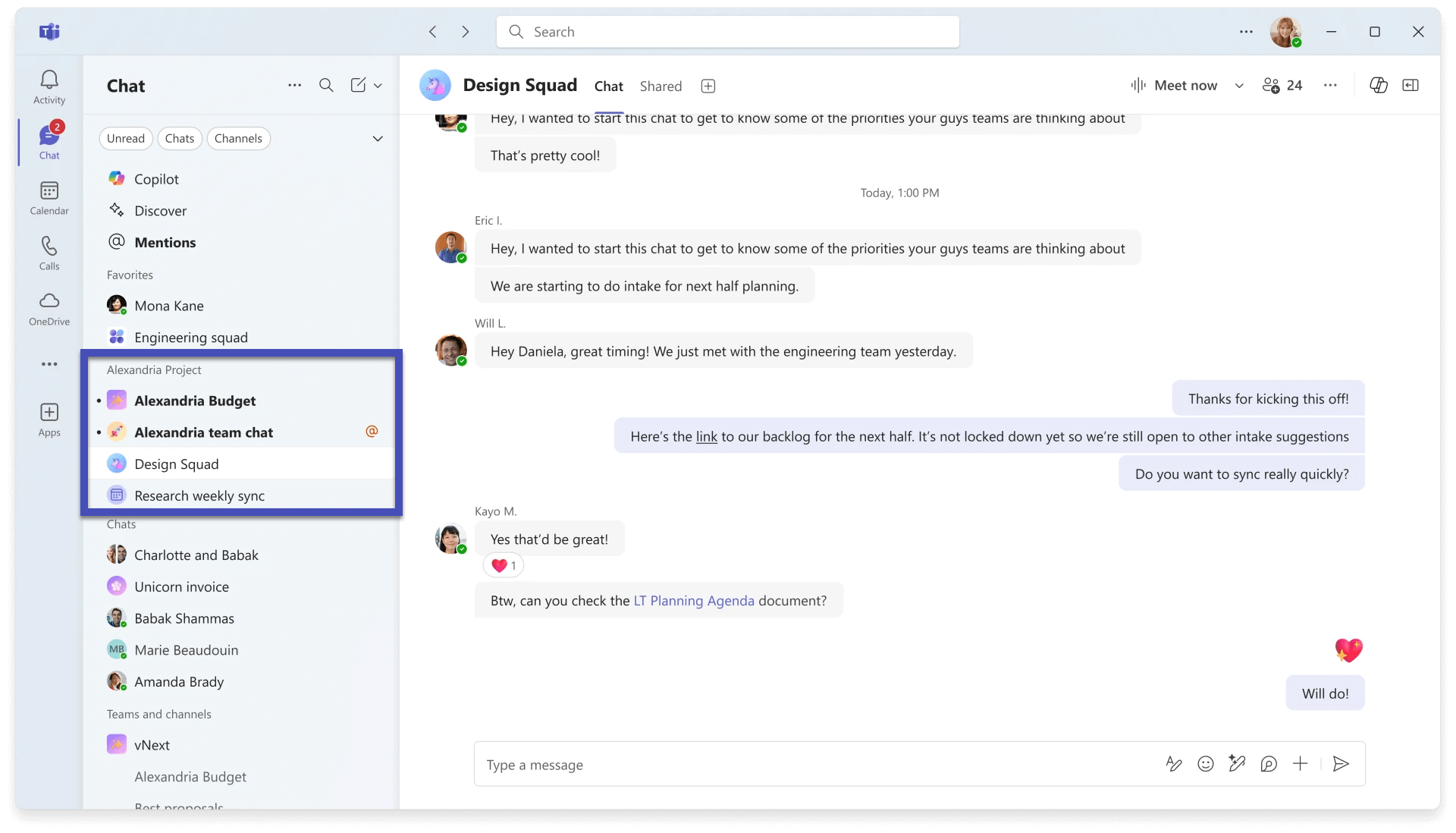The height and width of the screenshot is (833, 1456).
Task: Toggle the Unread filter pill
Action: point(125,138)
